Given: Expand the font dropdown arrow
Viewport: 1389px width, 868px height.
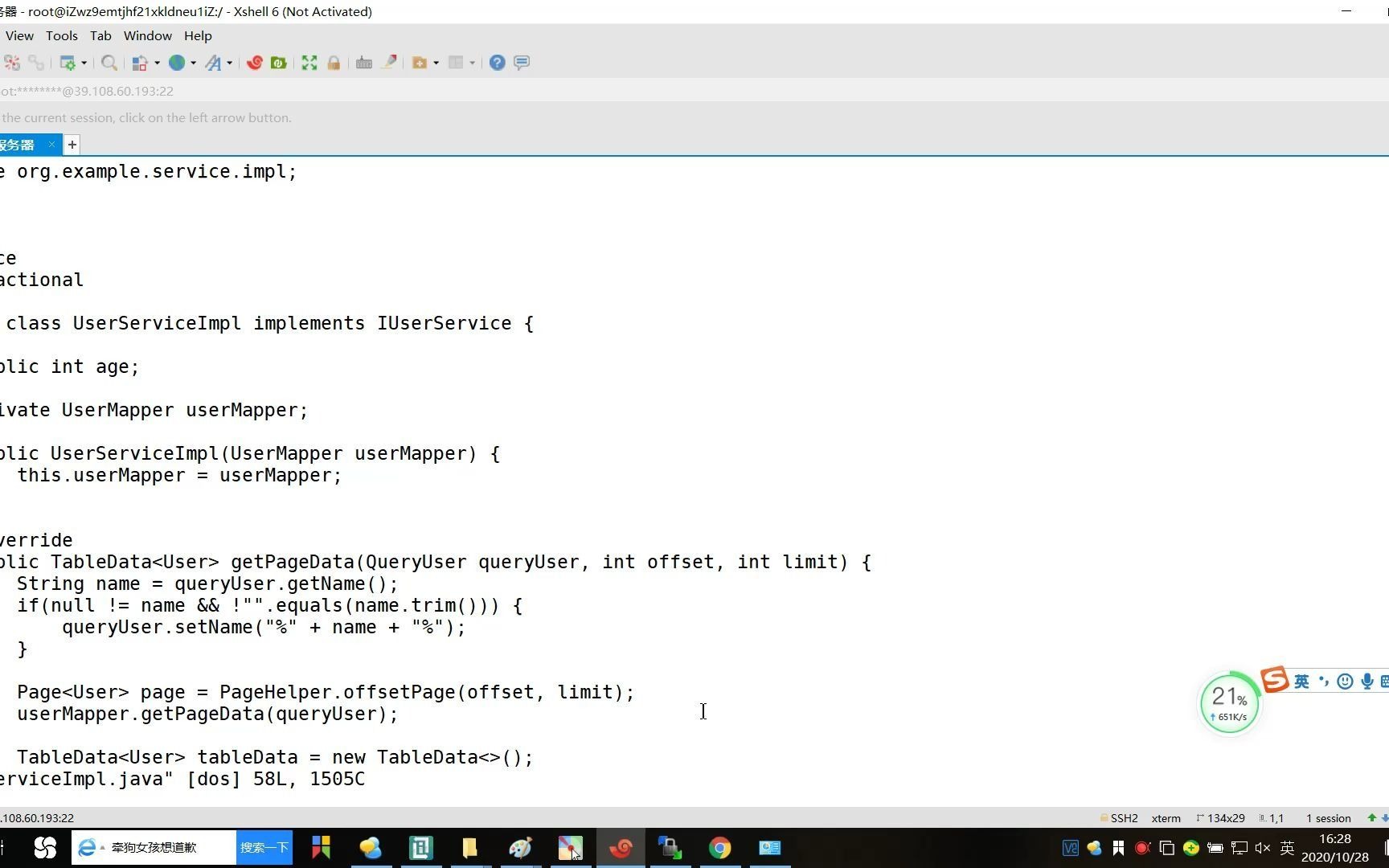Looking at the screenshot, I should 230,63.
